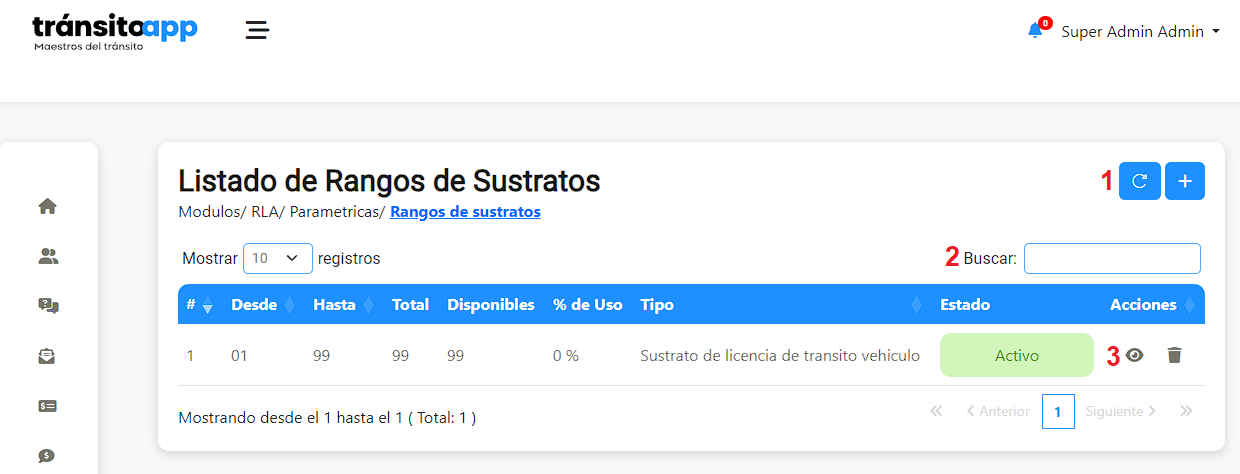This screenshot has width=1240, height=474.
Task: Toggle the hamburger sidebar menu
Action: [258, 30]
